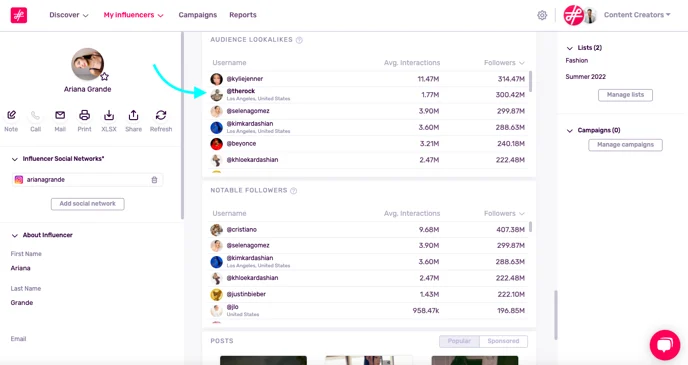This screenshot has height=365, width=688.
Task: Click the Audience Lookalikes table scrollbar
Action: [530, 82]
